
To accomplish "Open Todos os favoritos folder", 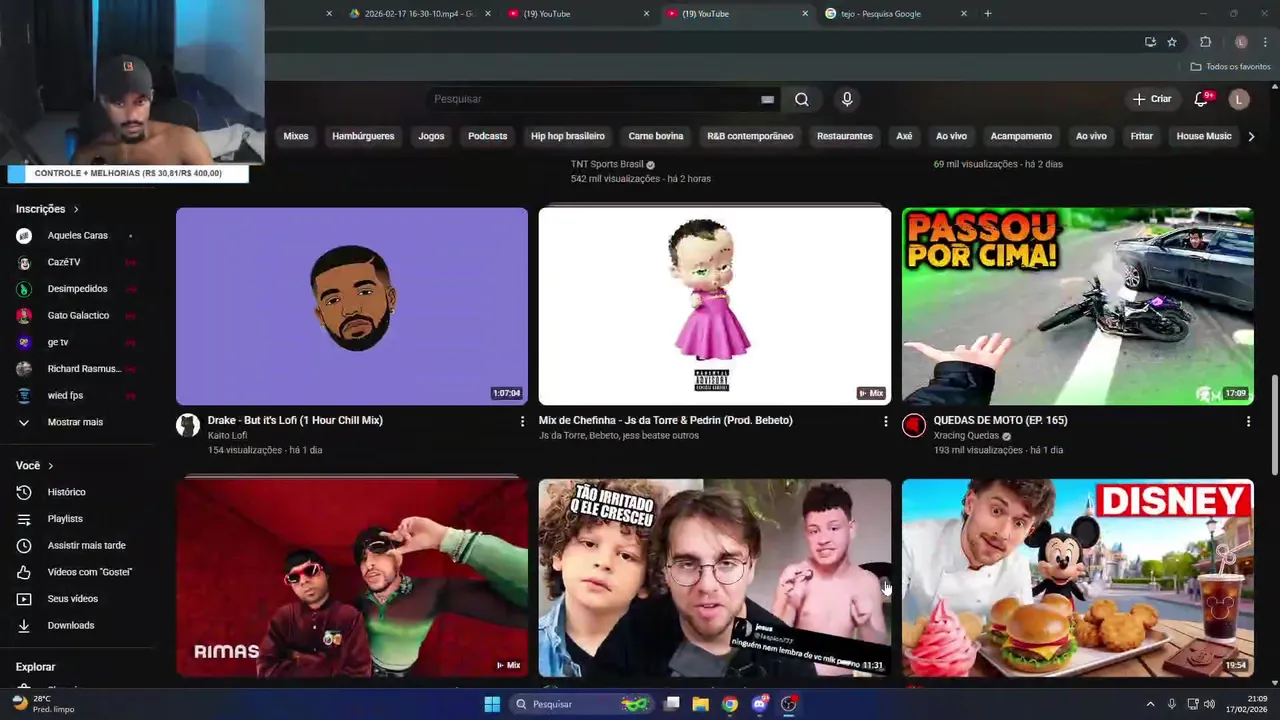I will (1230, 67).
